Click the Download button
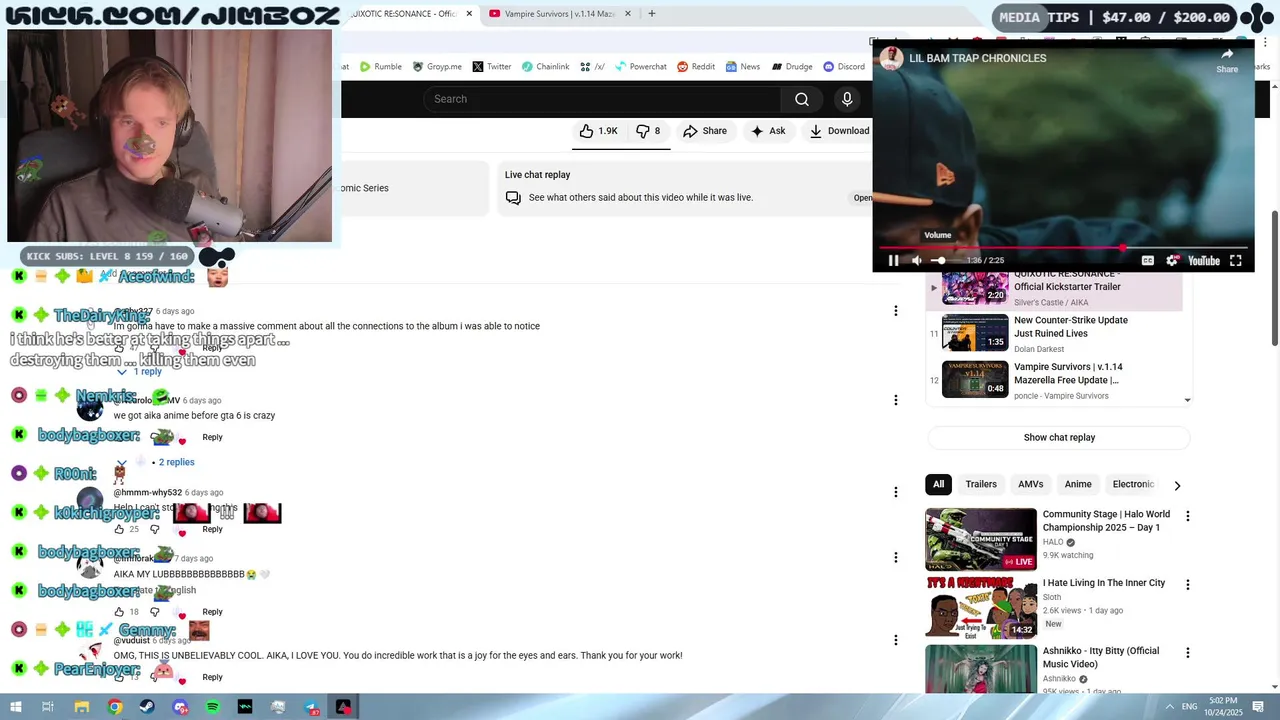This screenshot has height=720, width=1280. (x=838, y=131)
